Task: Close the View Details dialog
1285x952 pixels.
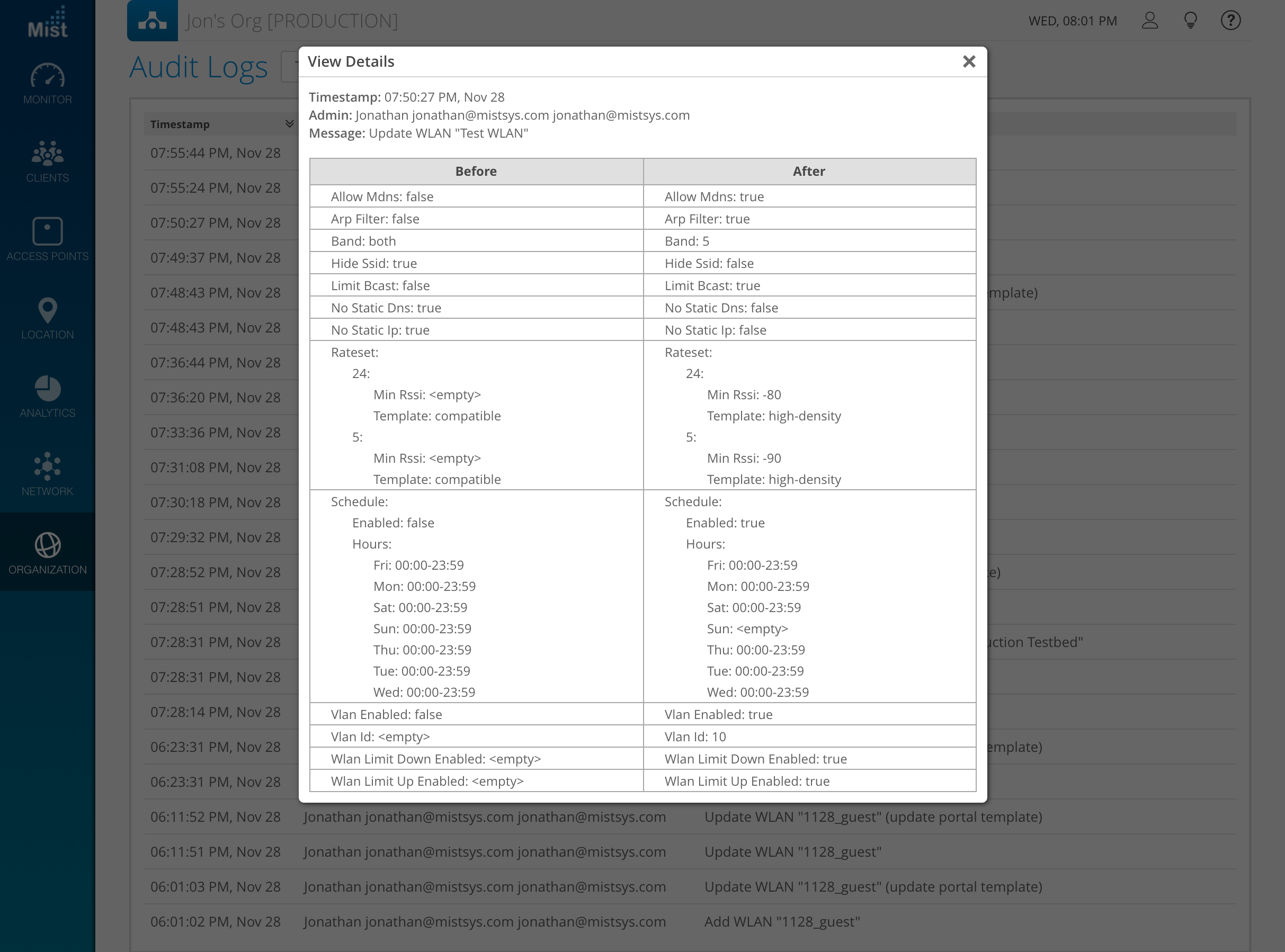Action: point(968,61)
